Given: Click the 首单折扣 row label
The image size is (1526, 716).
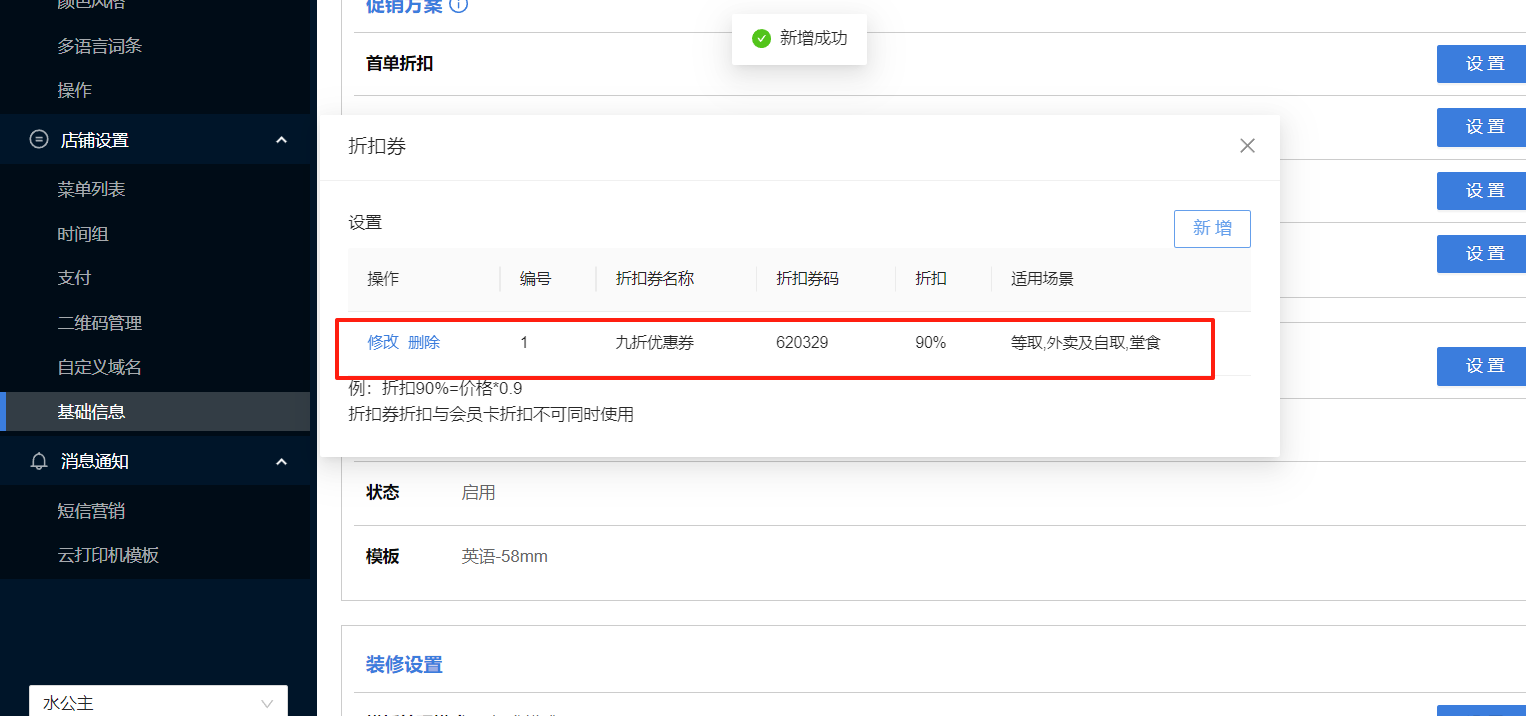Looking at the screenshot, I should (399, 63).
